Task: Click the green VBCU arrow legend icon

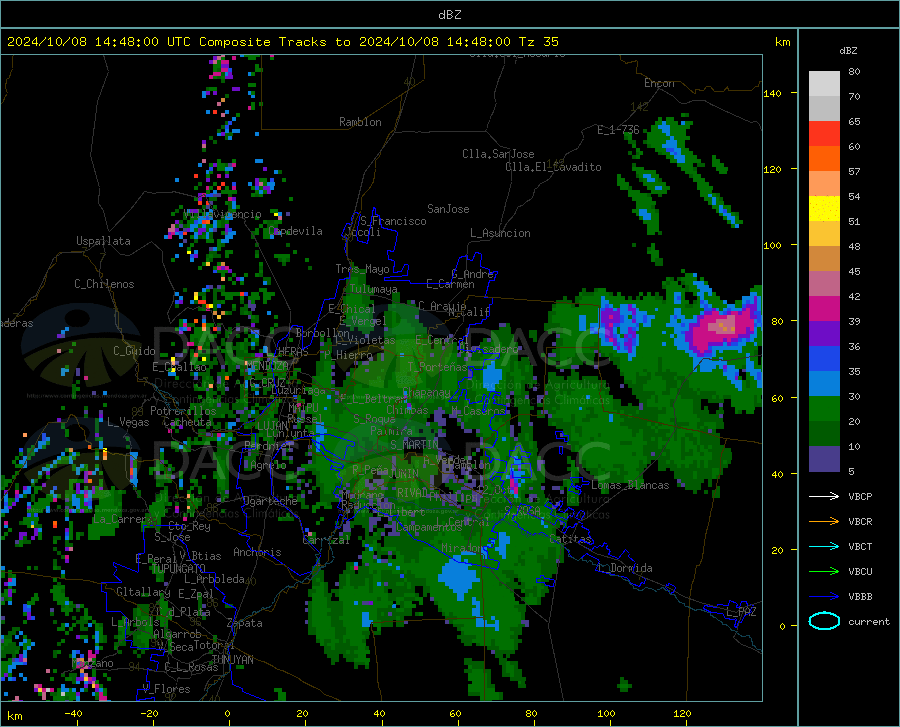Action: pyautogui.click(x=824, y=572)
